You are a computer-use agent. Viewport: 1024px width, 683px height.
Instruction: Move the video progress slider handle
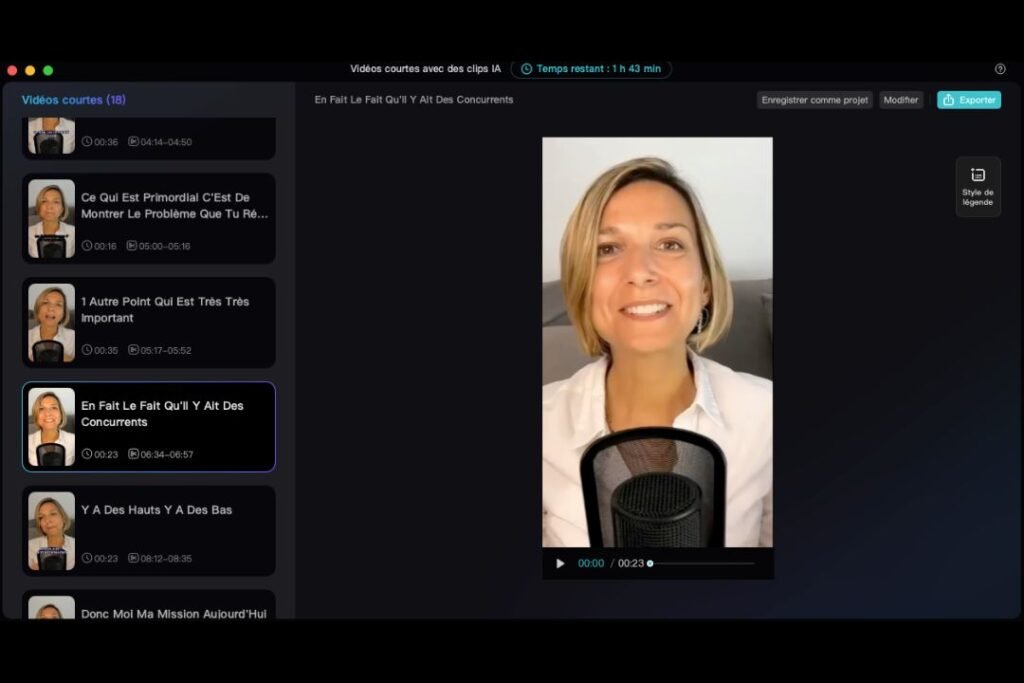[x=650, y=564]
